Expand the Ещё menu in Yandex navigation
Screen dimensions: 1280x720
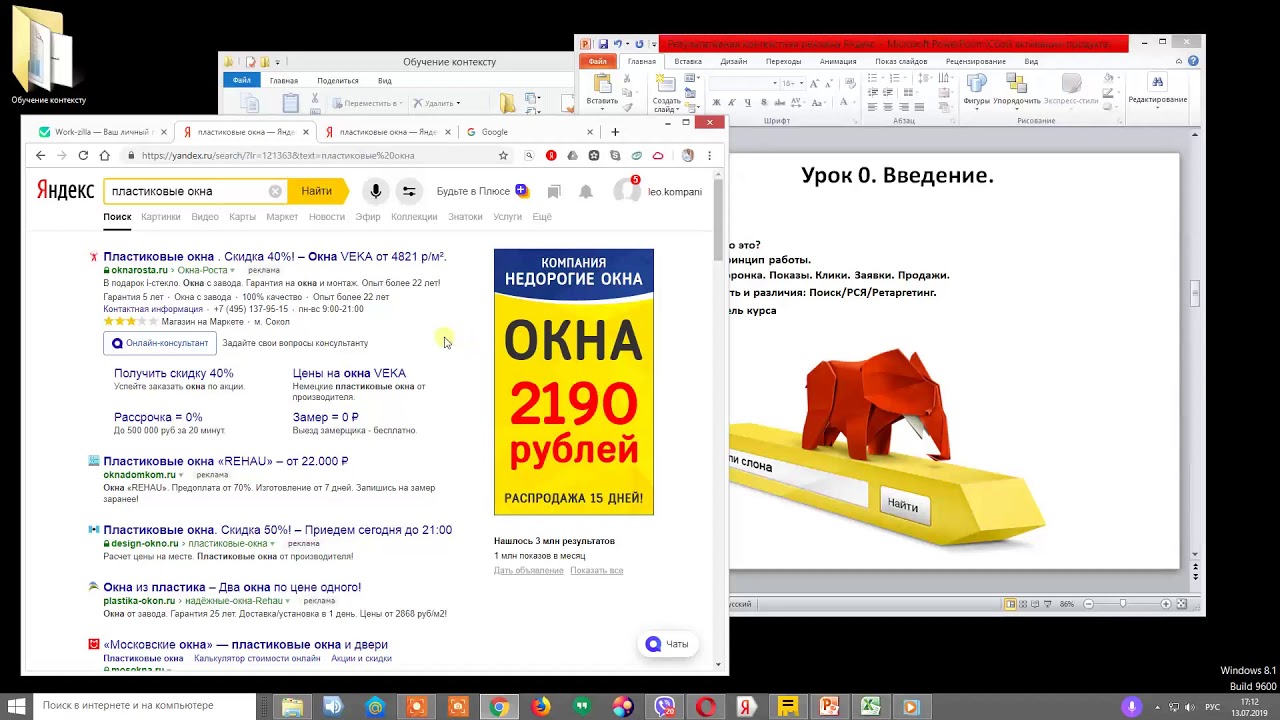pyautogui.click(x=541, y=216)
